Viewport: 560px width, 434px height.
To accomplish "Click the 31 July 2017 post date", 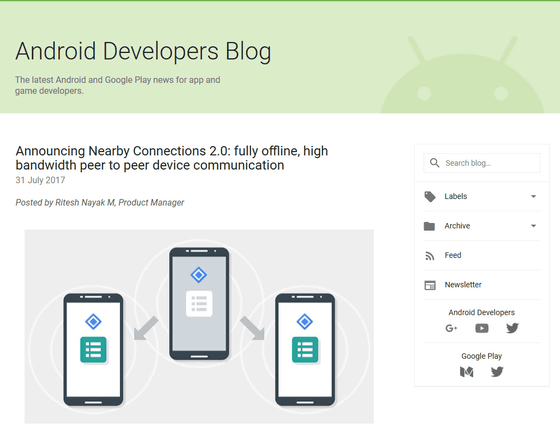I will (40, 180).
